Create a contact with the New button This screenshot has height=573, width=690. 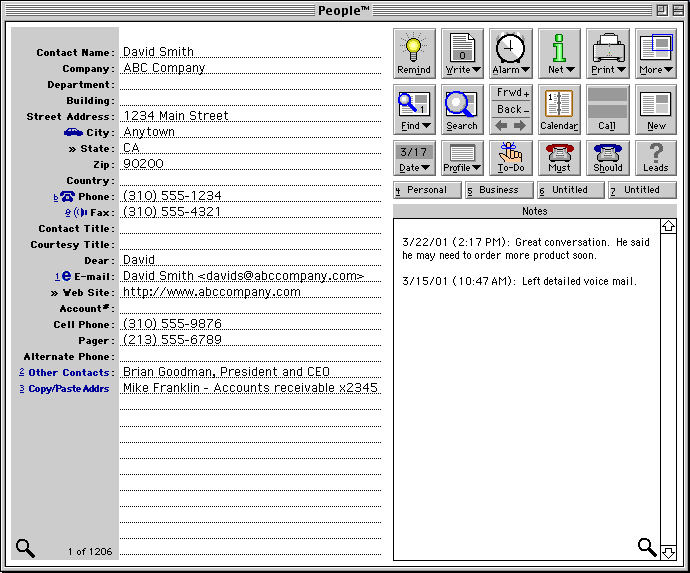pos(655,109)
